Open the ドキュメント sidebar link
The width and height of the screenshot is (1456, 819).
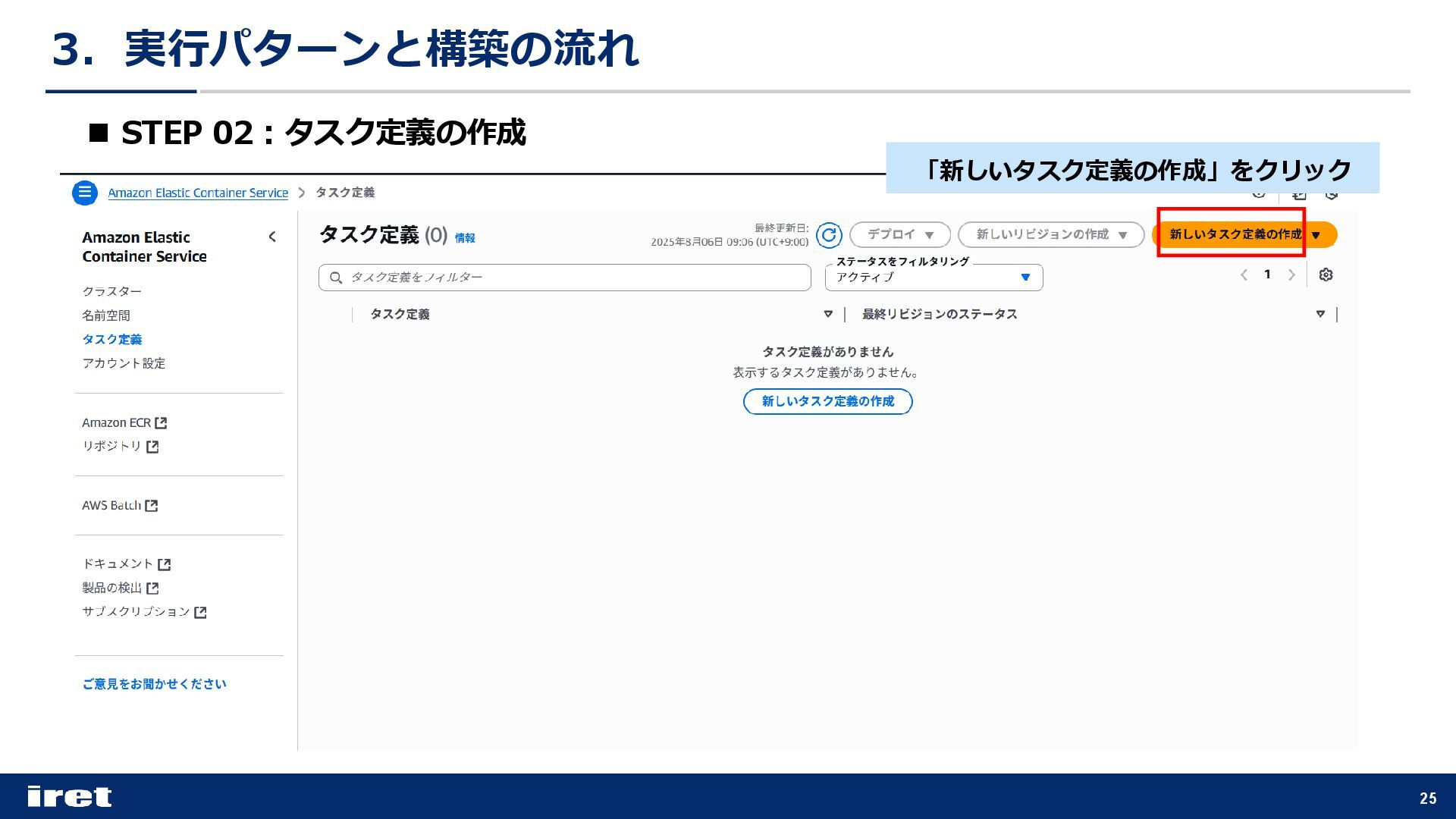pyautogui.click(x=118, y=564)
